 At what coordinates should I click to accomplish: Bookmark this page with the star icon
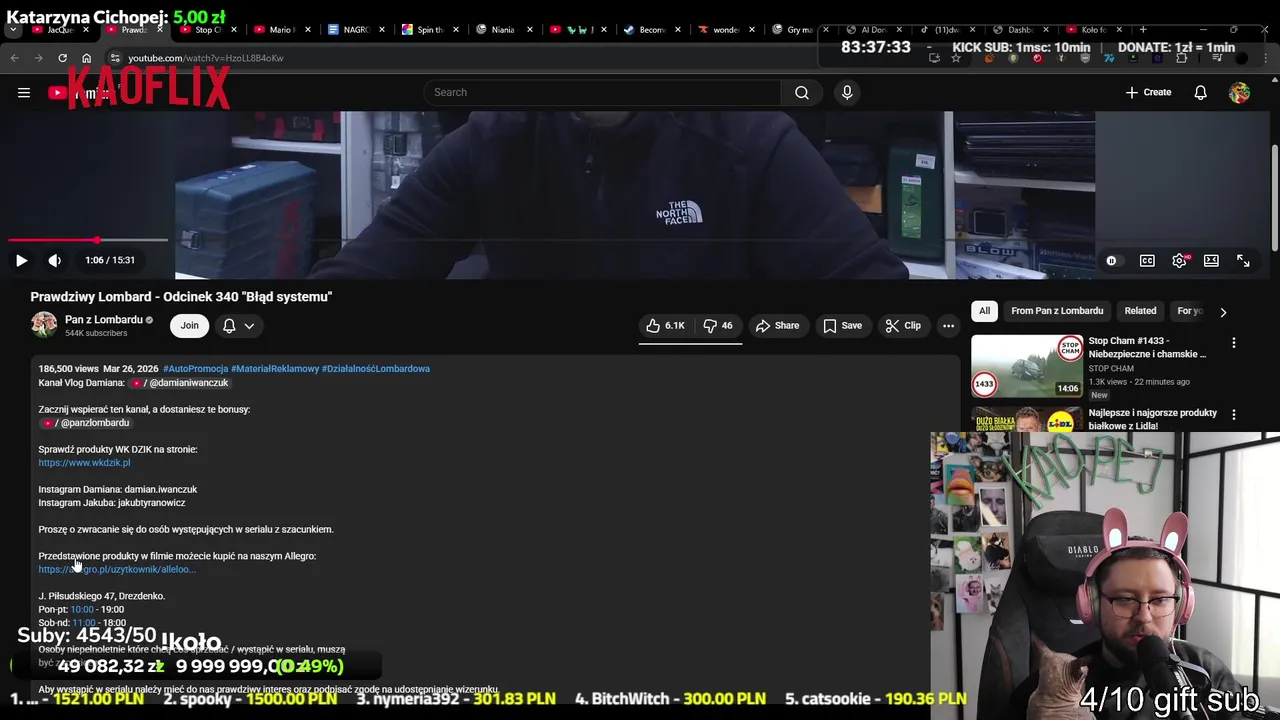(956, 58)
